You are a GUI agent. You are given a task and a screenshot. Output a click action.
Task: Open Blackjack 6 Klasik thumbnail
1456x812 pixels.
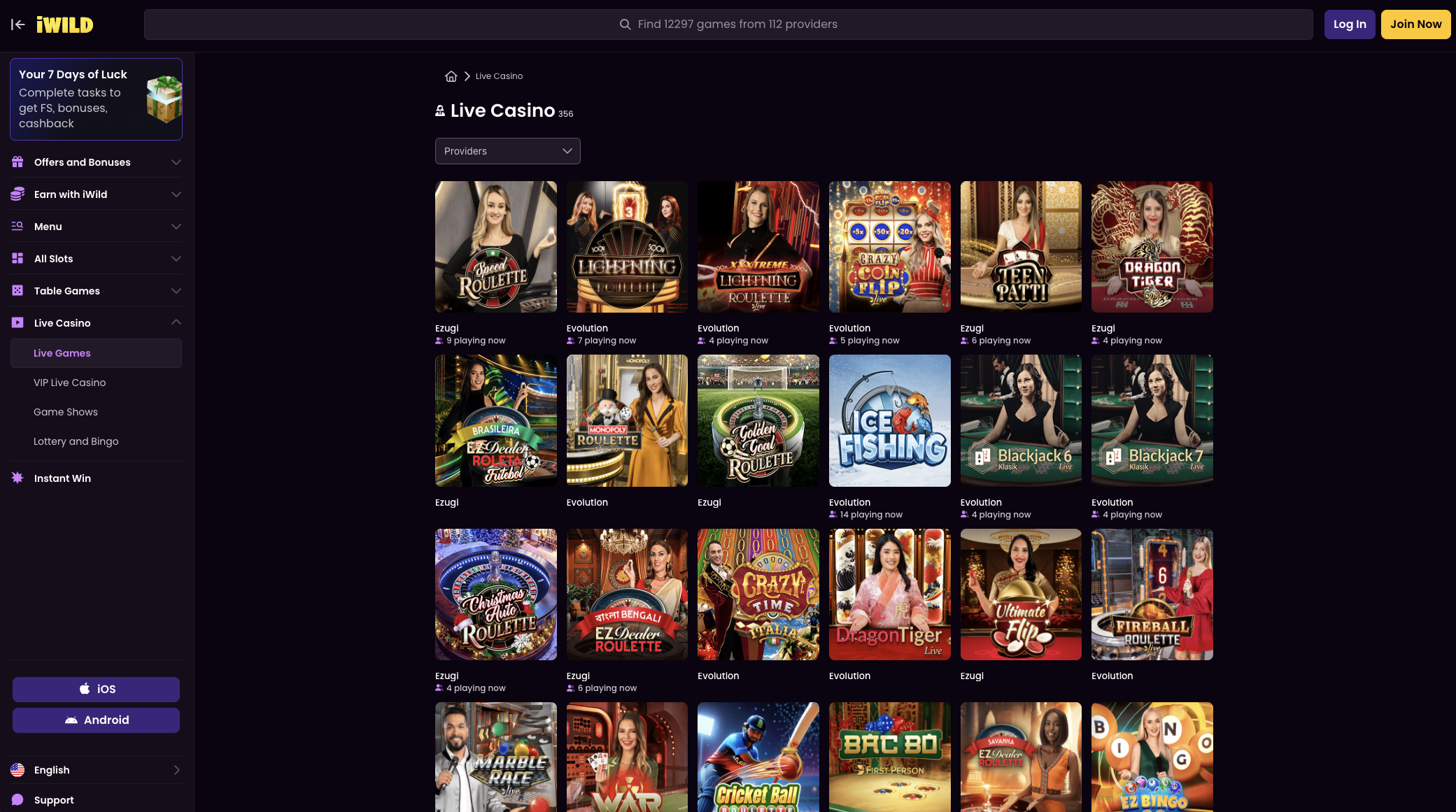pyautogui.click(x=1021, y=420)
